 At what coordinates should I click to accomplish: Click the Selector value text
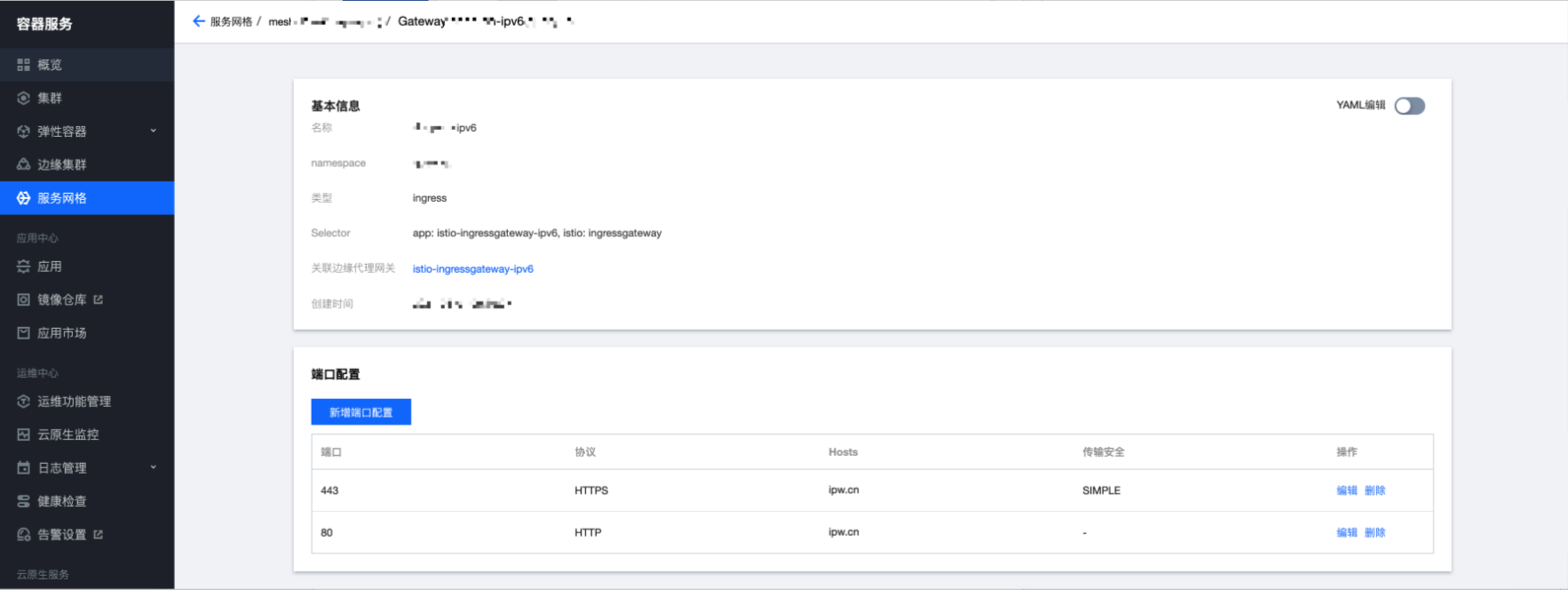[537, 233]
